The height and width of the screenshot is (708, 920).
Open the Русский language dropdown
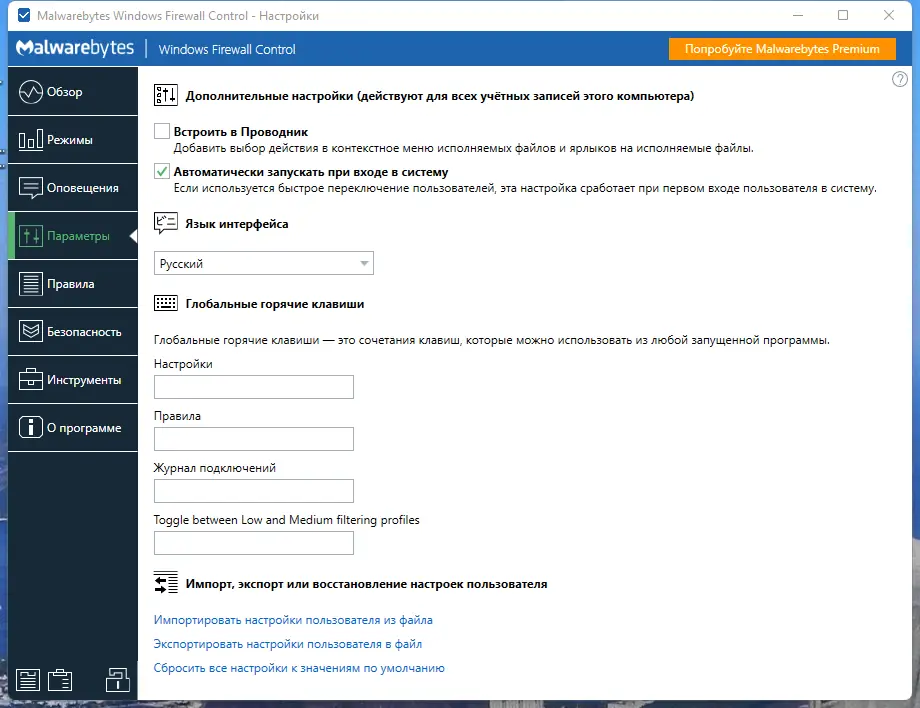click(x=263, y=263)
